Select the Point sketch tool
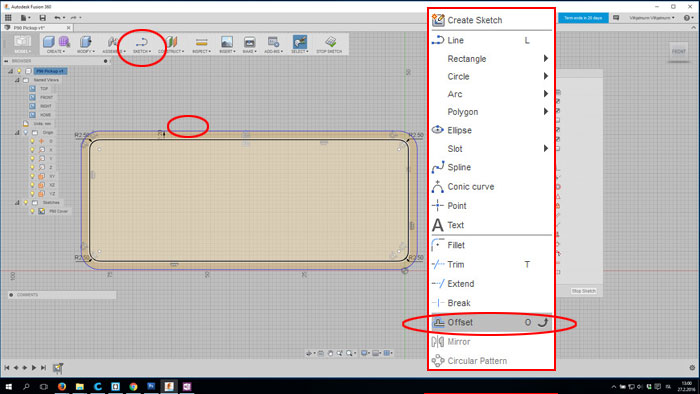Viewport: 700px width, 394px height. (x=491, y=206)
